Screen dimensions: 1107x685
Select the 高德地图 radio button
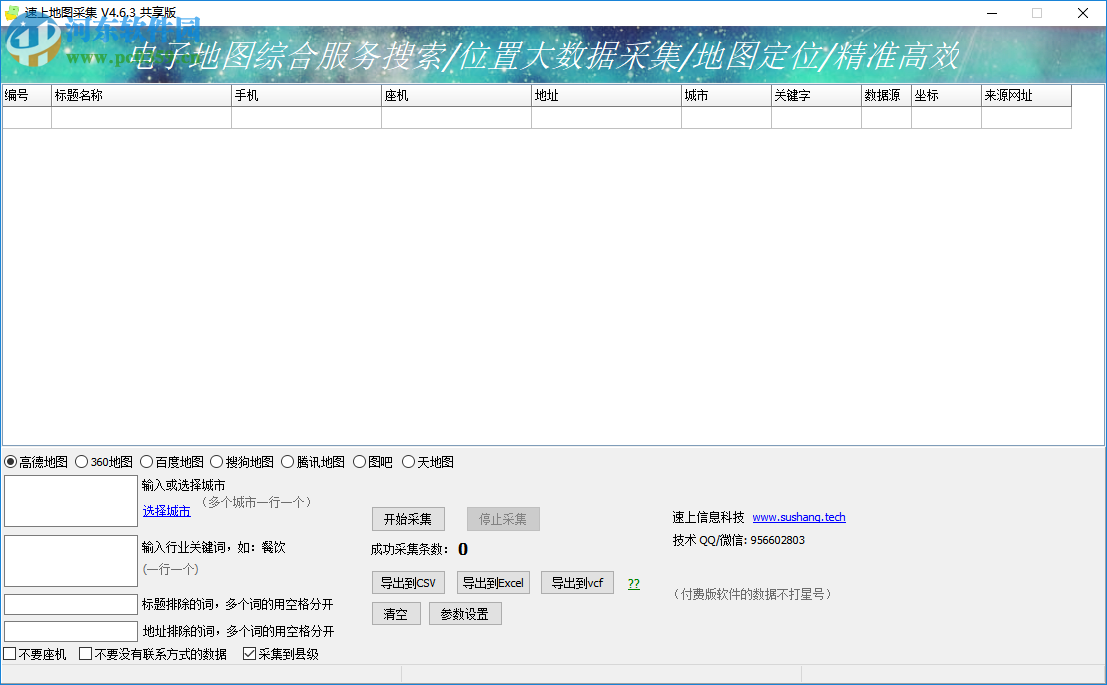click(x=12, y=461)
